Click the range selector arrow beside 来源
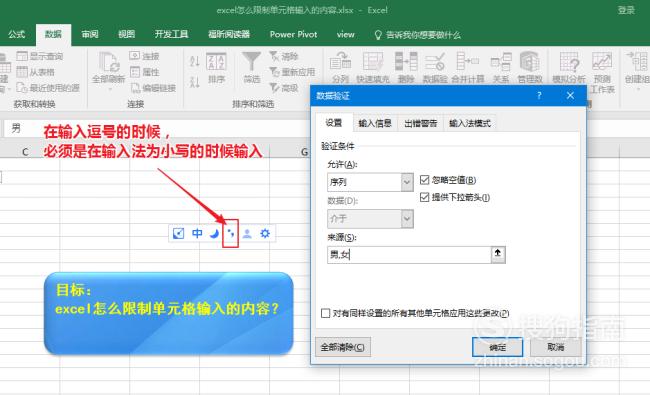The image size is (650, 395). (x=498, y=254)
